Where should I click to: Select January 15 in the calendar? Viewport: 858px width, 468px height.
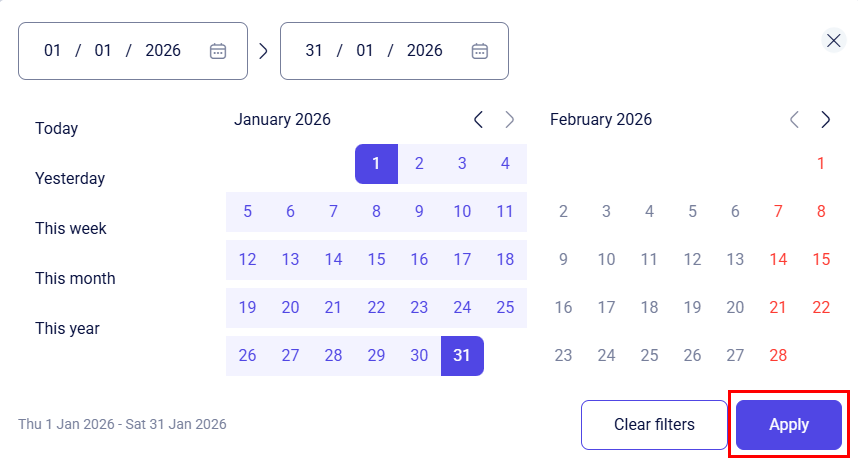pos(376,259)
